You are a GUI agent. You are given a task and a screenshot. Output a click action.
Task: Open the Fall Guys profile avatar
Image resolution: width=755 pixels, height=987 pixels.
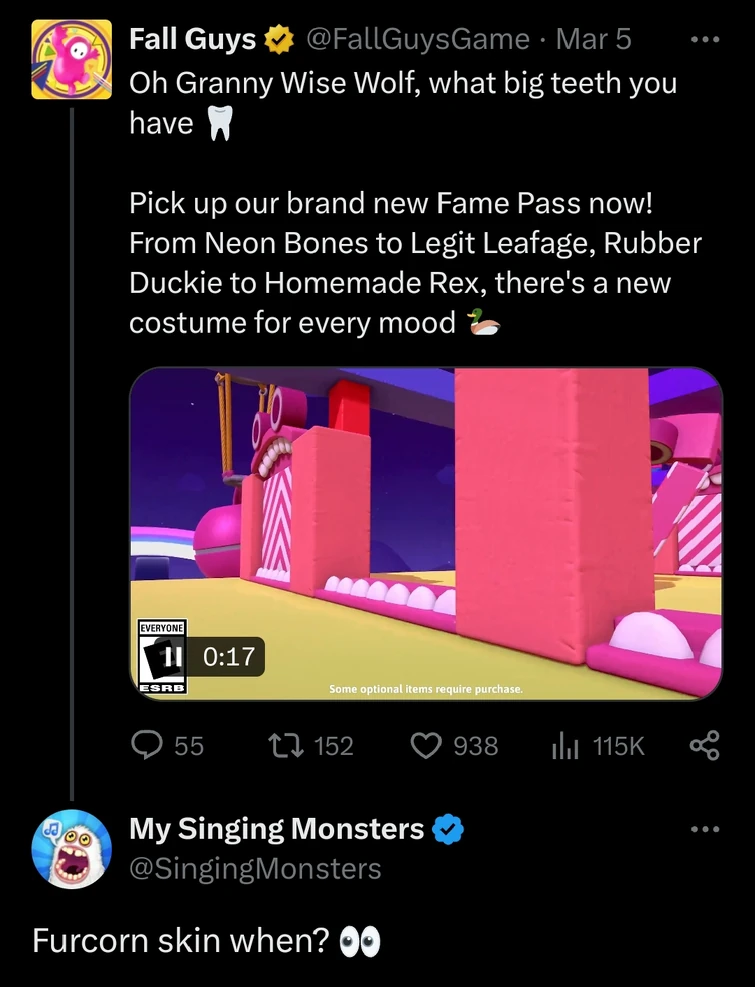[71, 58]
